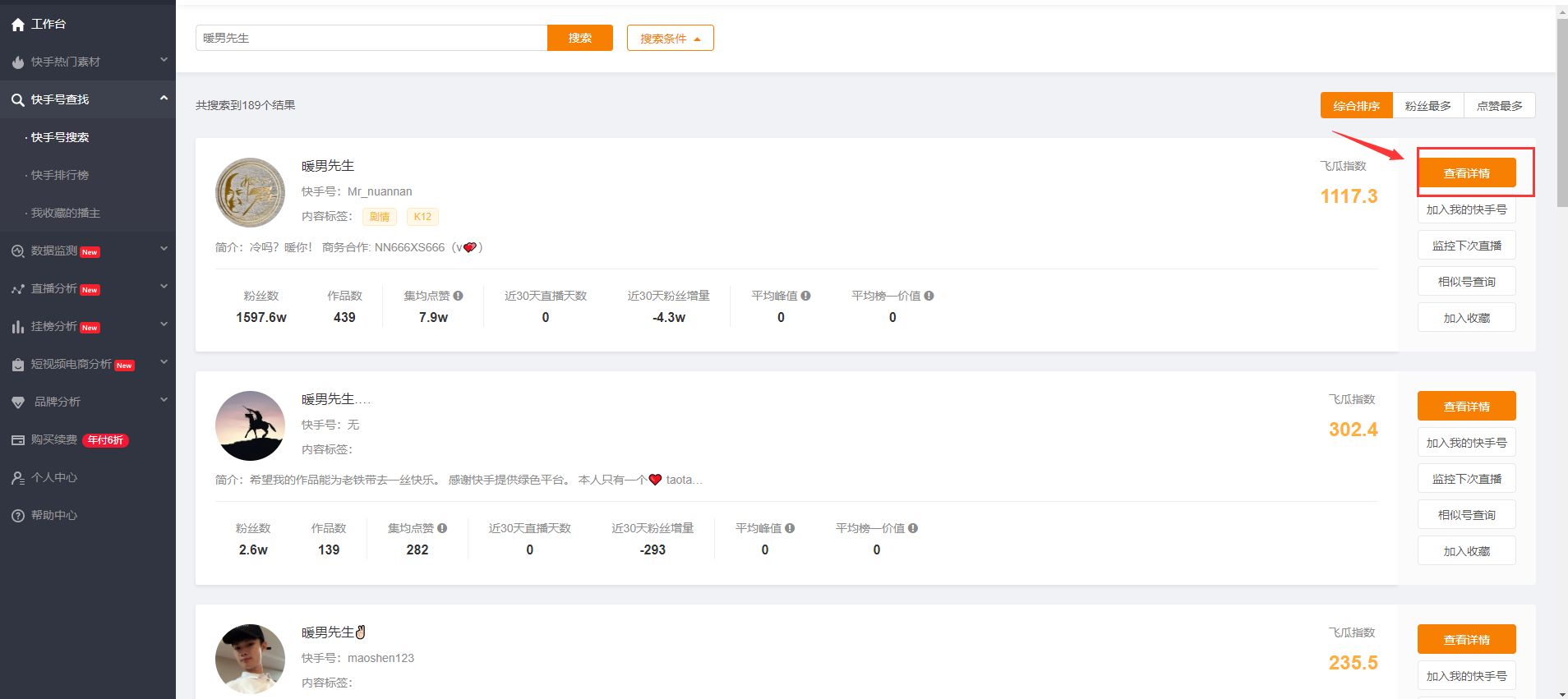Expand the 挂榜分析 sidebar menu
The width and height of the screenshot is (1568, 699).
(x=164, y=324)
